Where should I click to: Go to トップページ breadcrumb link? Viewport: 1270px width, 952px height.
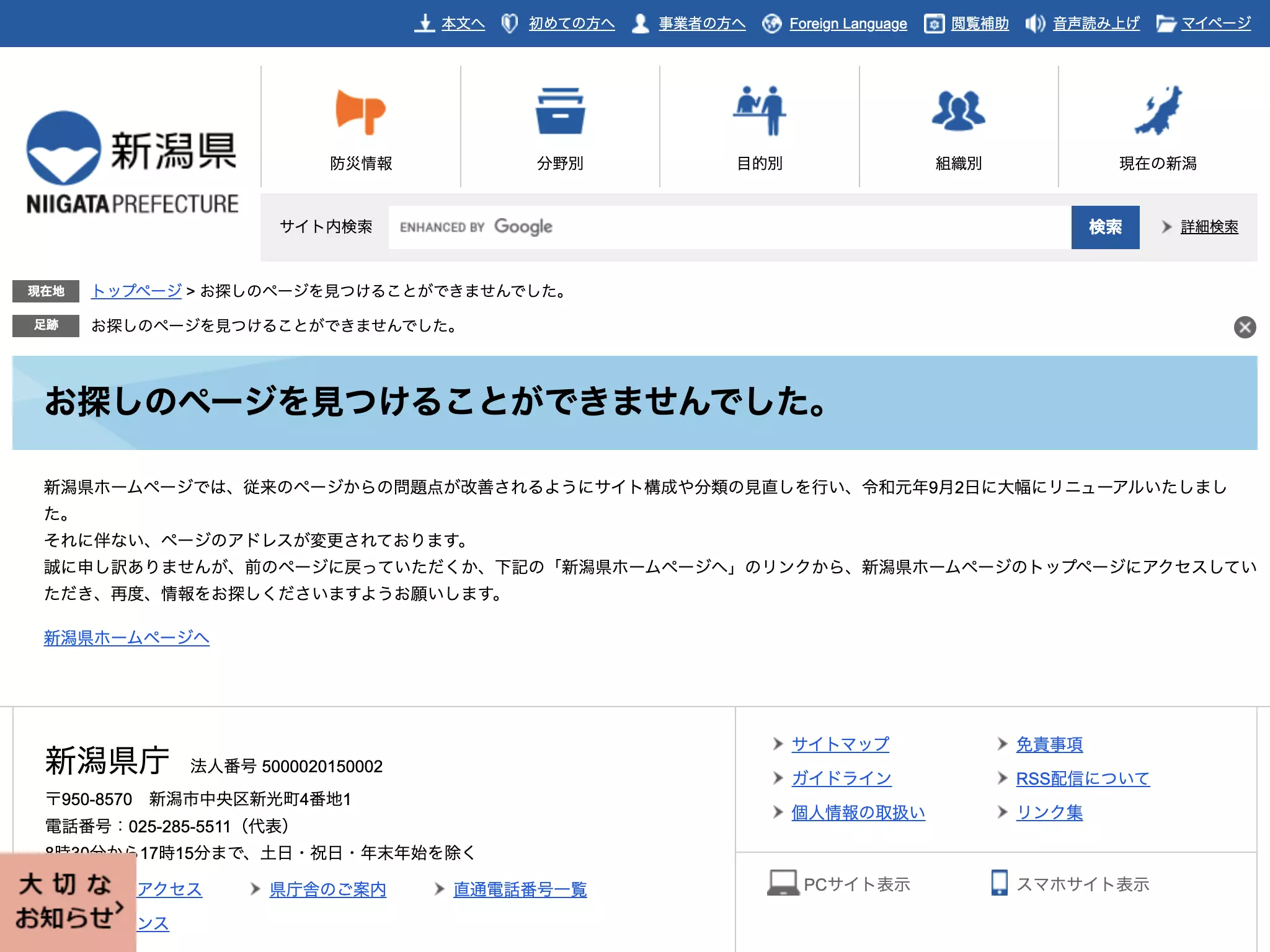pos(136,291)
